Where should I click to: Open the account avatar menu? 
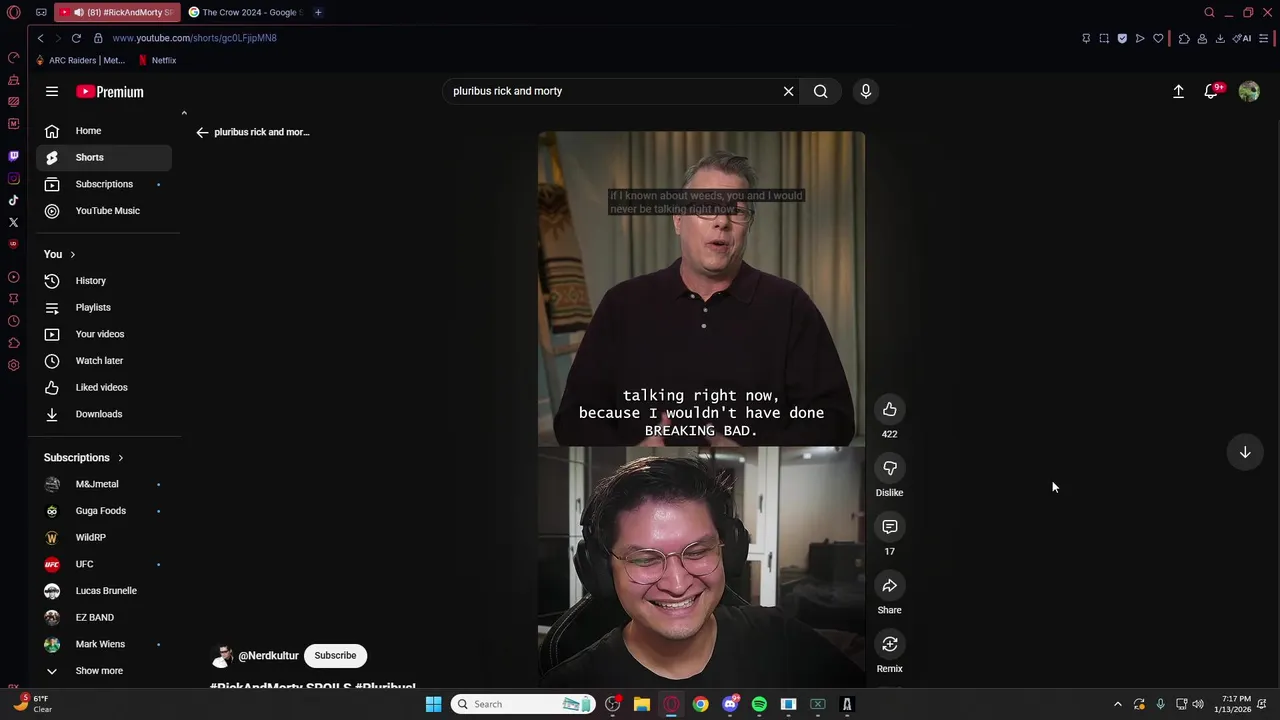click(x=1249, y=91)
